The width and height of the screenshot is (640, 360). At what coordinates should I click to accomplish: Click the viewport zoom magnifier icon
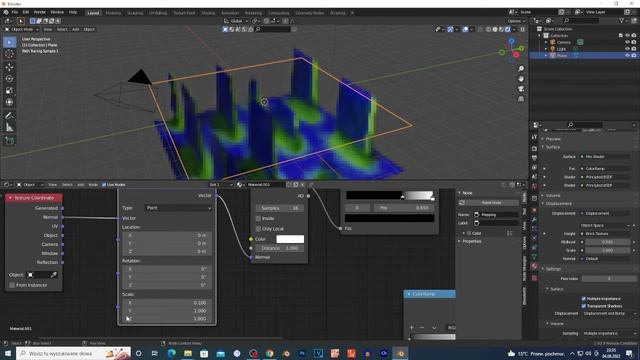521,69
